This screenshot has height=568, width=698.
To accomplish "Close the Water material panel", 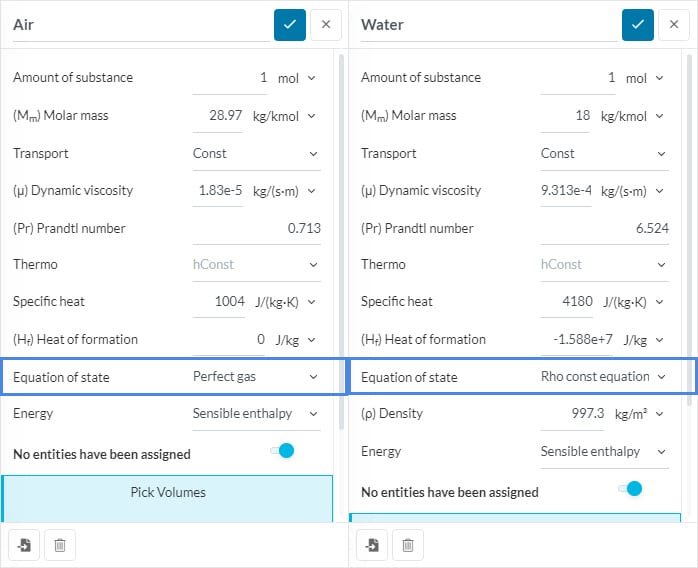I will tap(673, 25).
